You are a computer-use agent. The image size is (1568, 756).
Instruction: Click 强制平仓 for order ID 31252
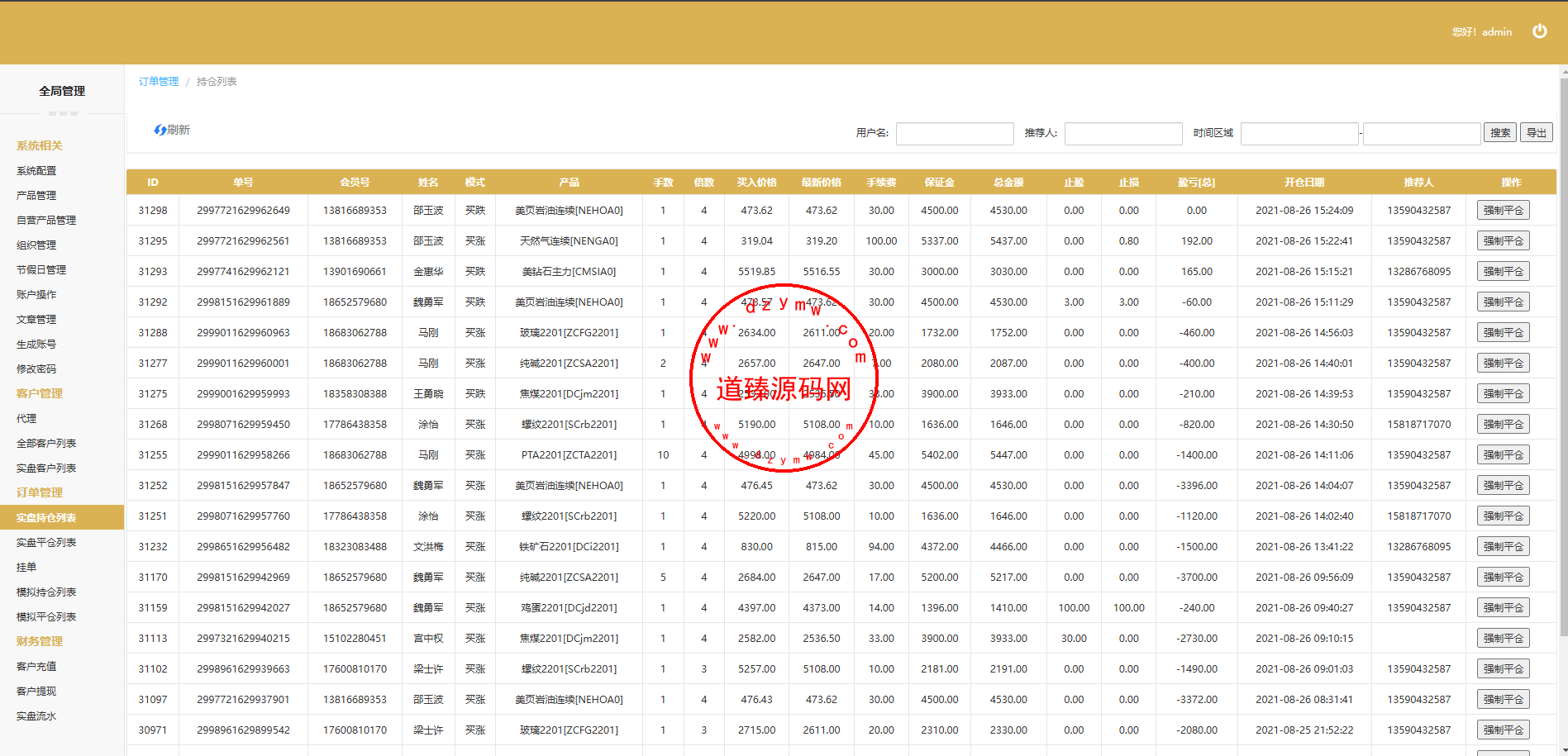click(1503, 486)
